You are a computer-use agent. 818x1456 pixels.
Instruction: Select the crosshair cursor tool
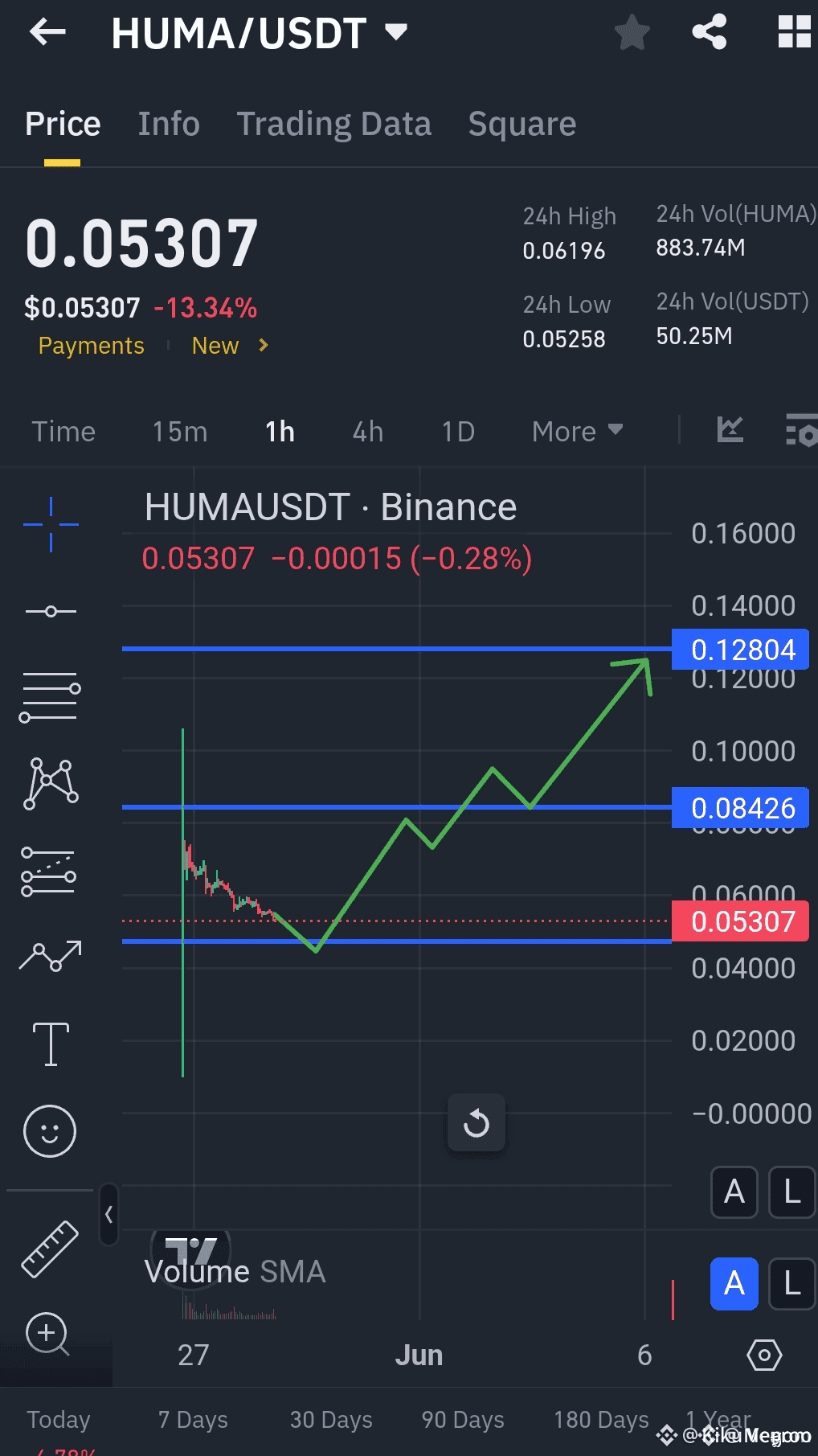[51, 524]
